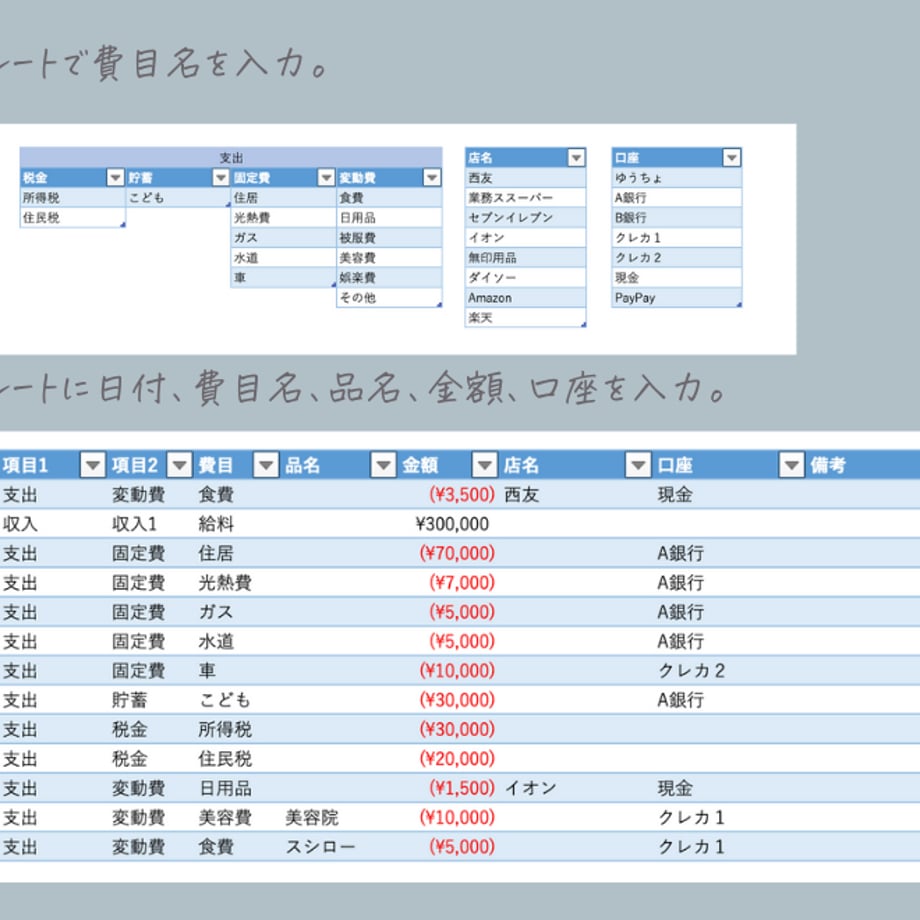The width and height of the screenshot is (920, 920).
Task: Open the 項目2 header filter dropdown
Action: point(180,465)
